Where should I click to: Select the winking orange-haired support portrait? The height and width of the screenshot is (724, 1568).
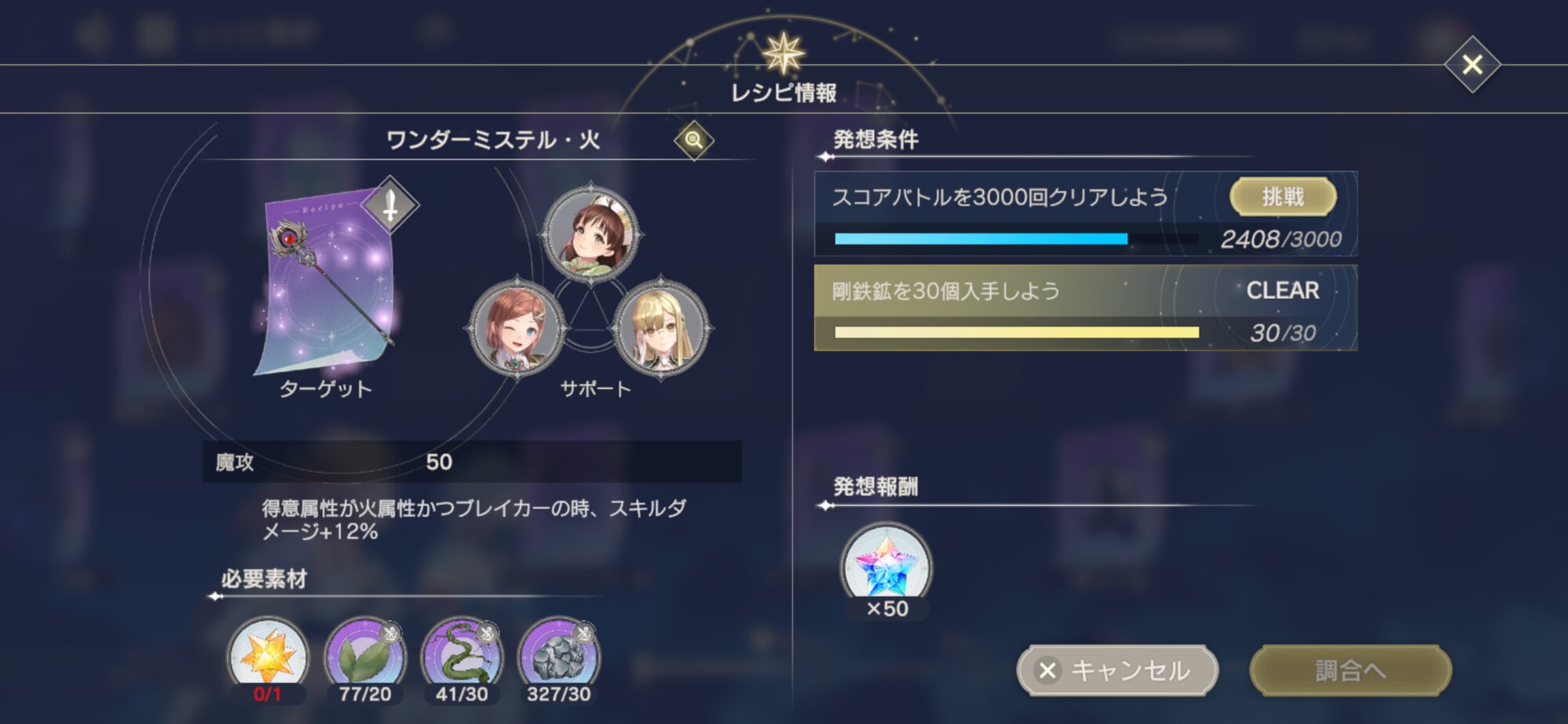(x=516, y=328)
